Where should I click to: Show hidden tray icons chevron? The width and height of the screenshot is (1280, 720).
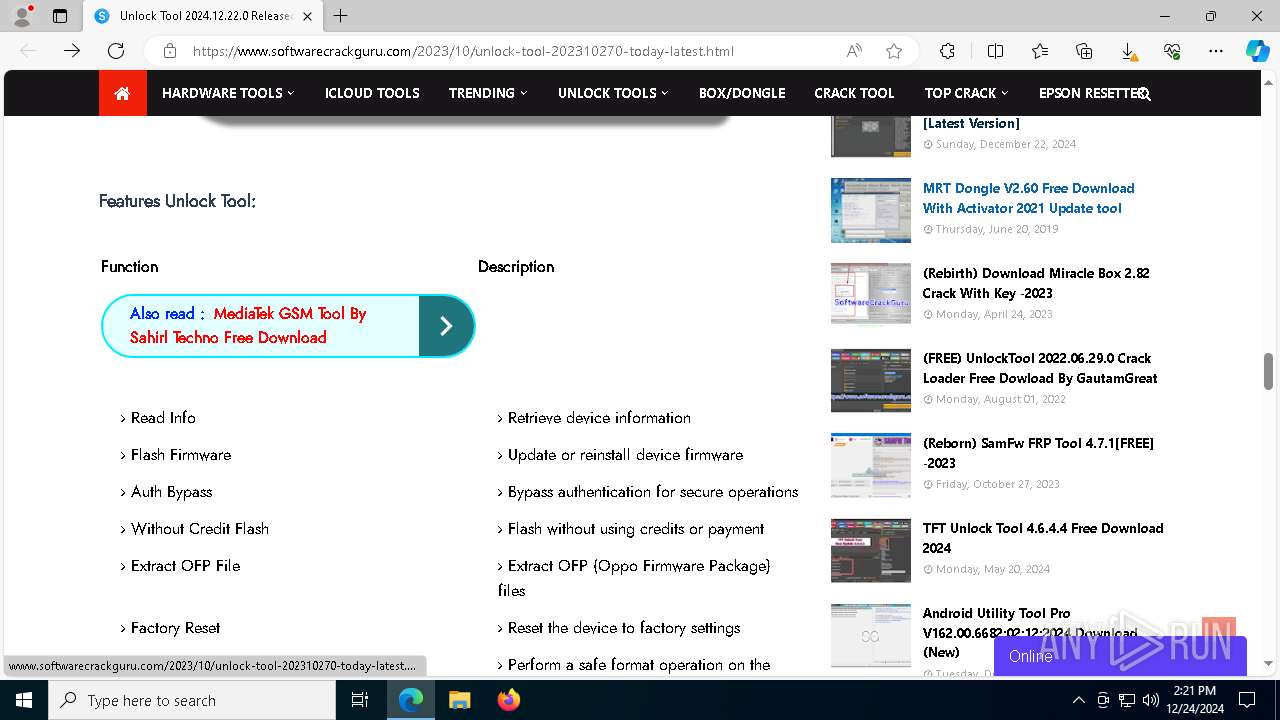pos(1078,700)
